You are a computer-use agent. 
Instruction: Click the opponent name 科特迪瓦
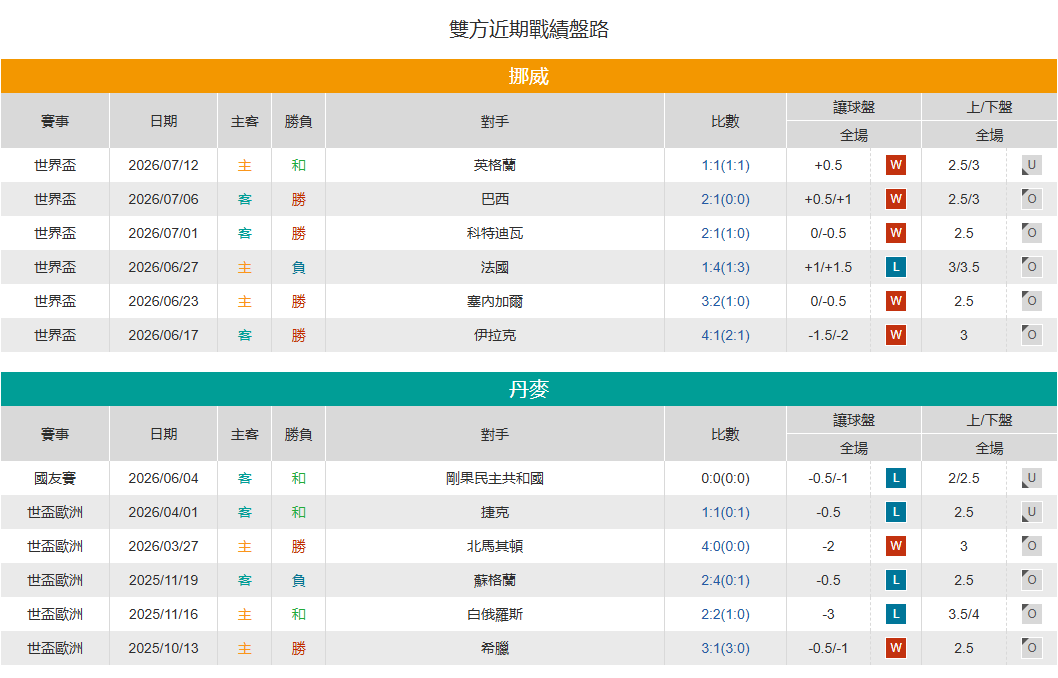point(495,233)
